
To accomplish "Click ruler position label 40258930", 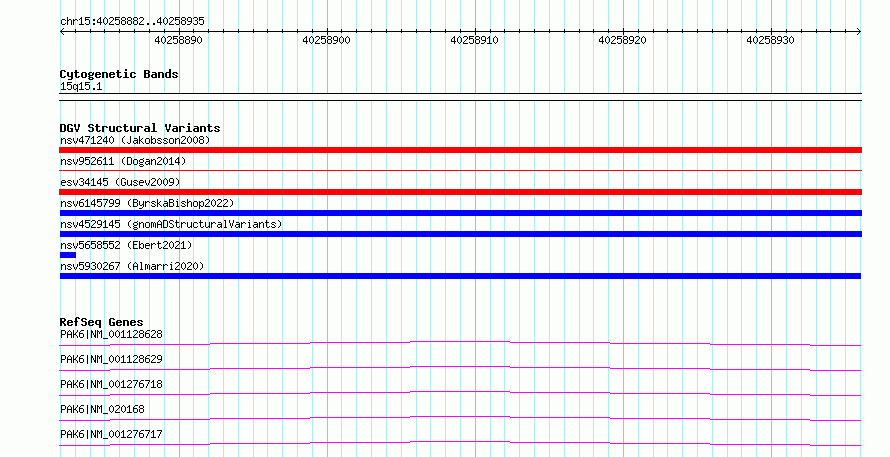I will 770,40.
